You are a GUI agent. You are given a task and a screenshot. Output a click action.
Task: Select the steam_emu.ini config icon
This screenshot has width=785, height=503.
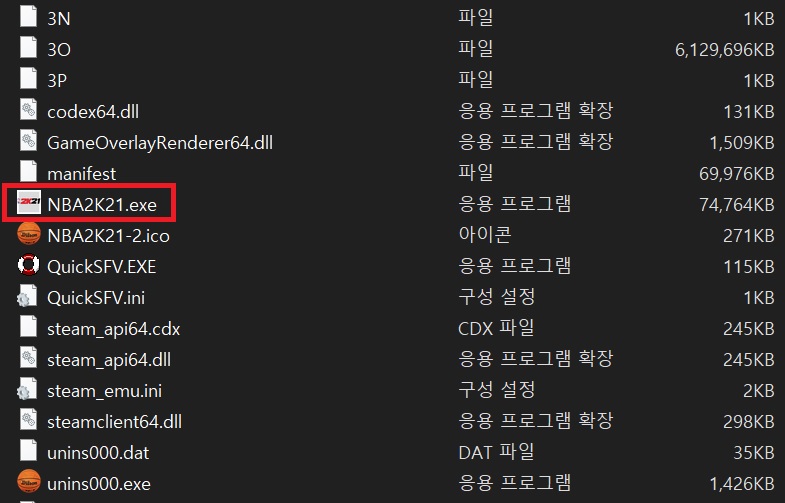tap(27, 389)
